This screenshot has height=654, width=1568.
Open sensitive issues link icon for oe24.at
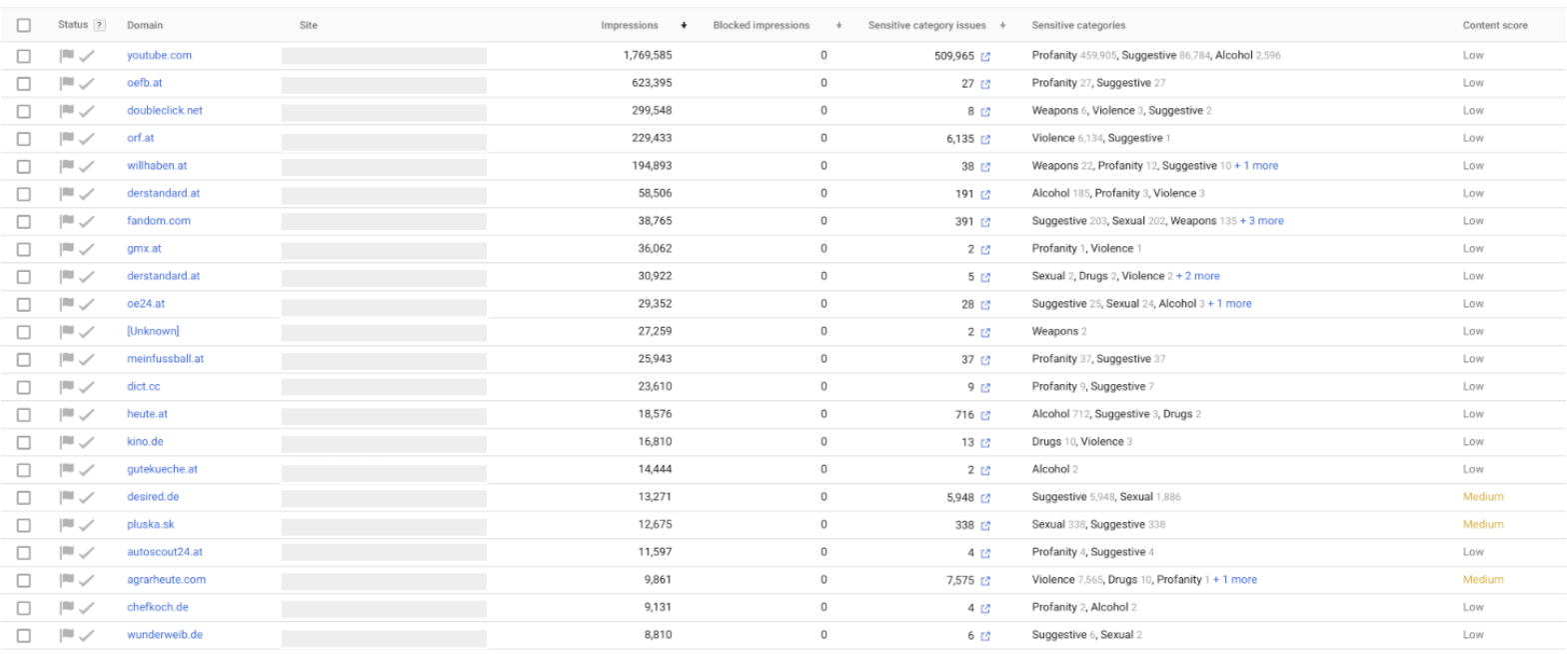click(985, 305)
